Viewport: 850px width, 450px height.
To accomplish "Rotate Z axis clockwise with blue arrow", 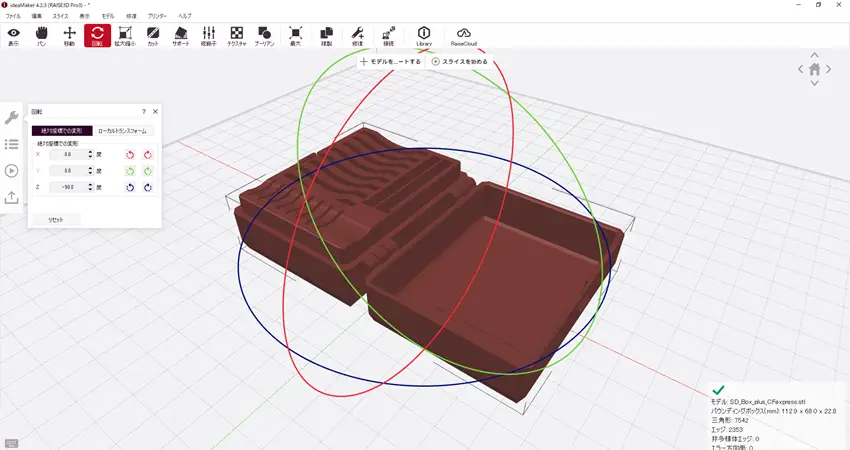I will [x=147, y=187].
